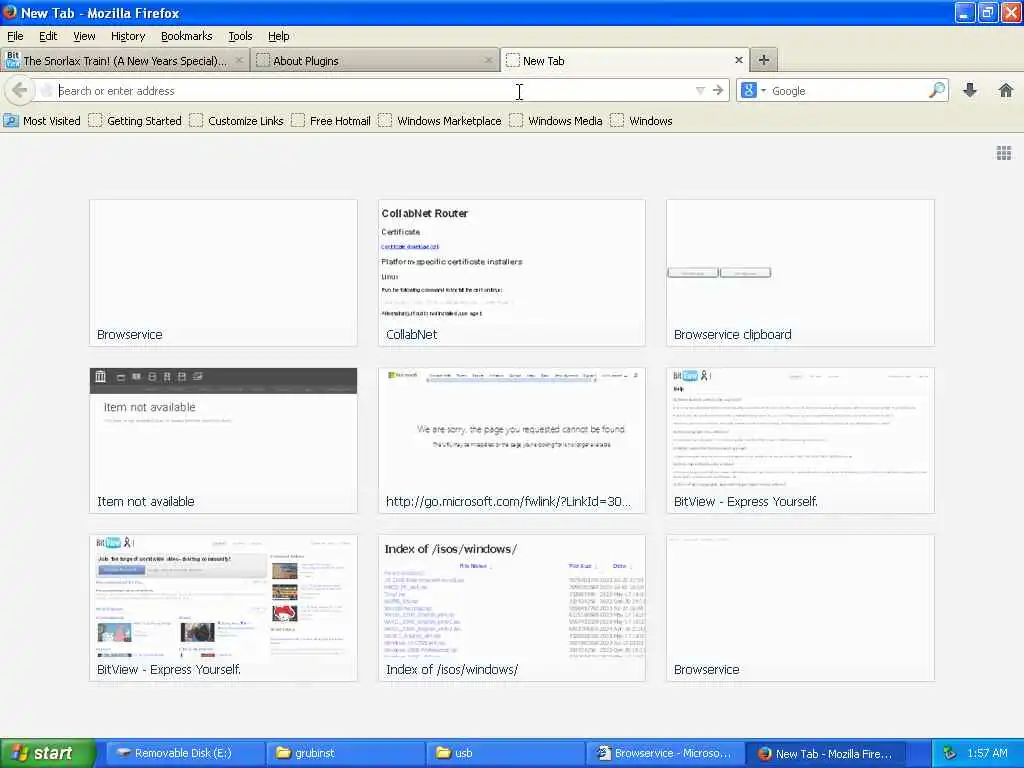
Task: Click the Firefox logo in title bar
Action: [x=9, y=12]
